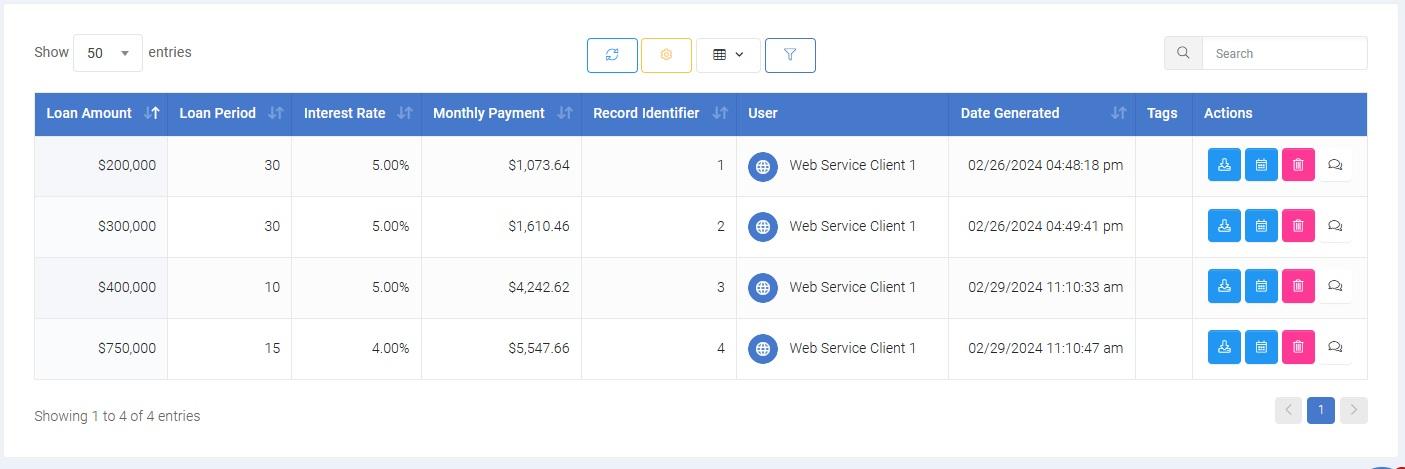Sort by Loan Amount column
Viewport: 1405px width, 469px height.
pyautogui.click(x=101, y=114)
